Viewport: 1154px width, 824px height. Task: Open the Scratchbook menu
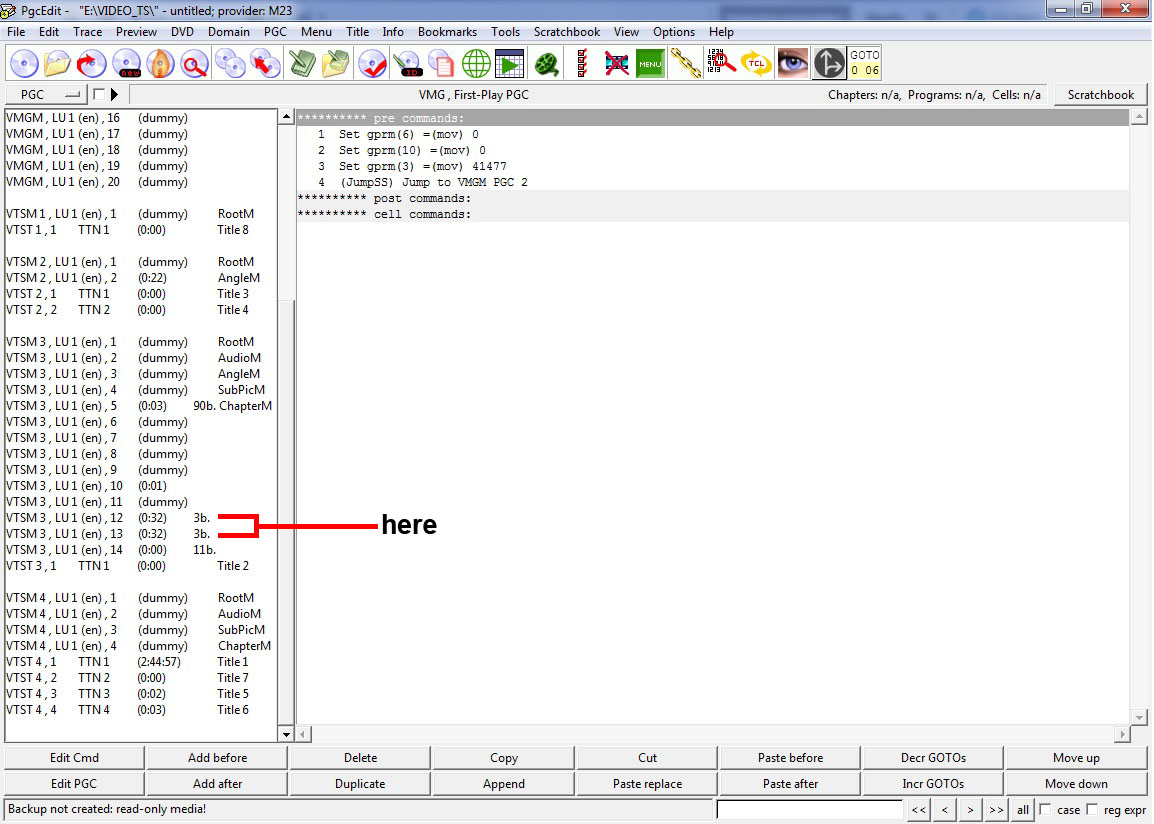(x=567, y=32)
